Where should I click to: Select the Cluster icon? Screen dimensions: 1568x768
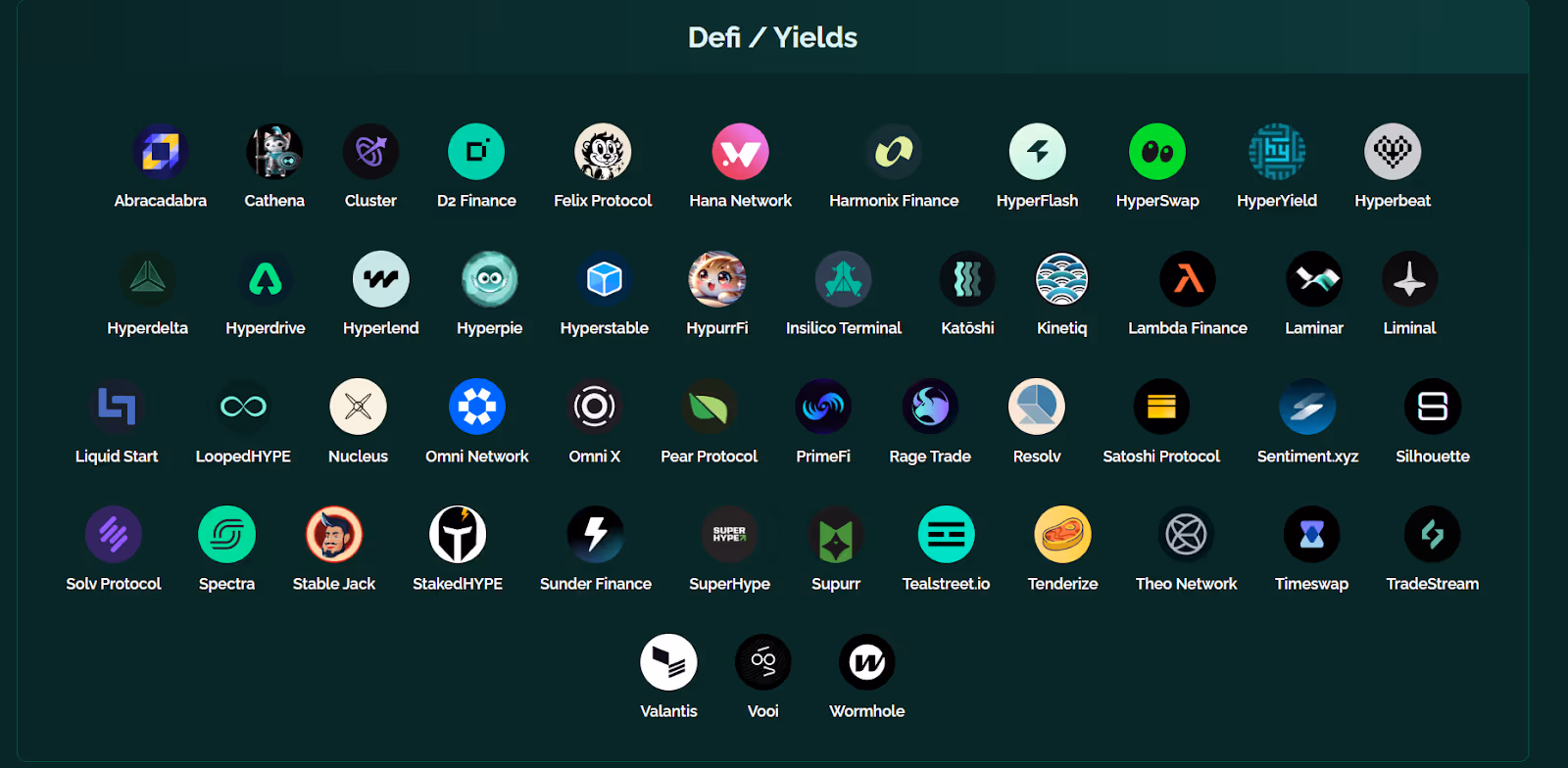[370, 152]
